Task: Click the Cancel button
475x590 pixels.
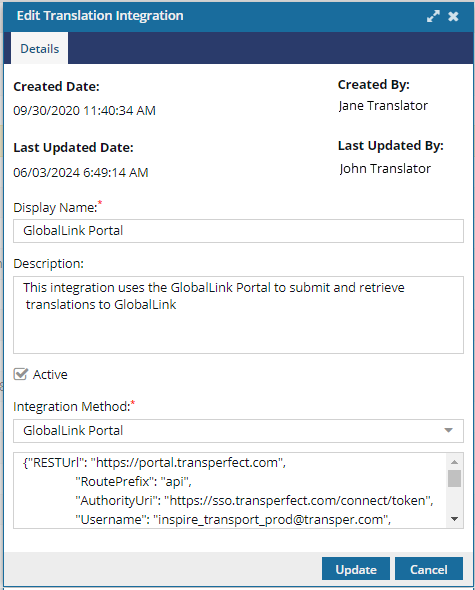Action: [x=429, y=569]
